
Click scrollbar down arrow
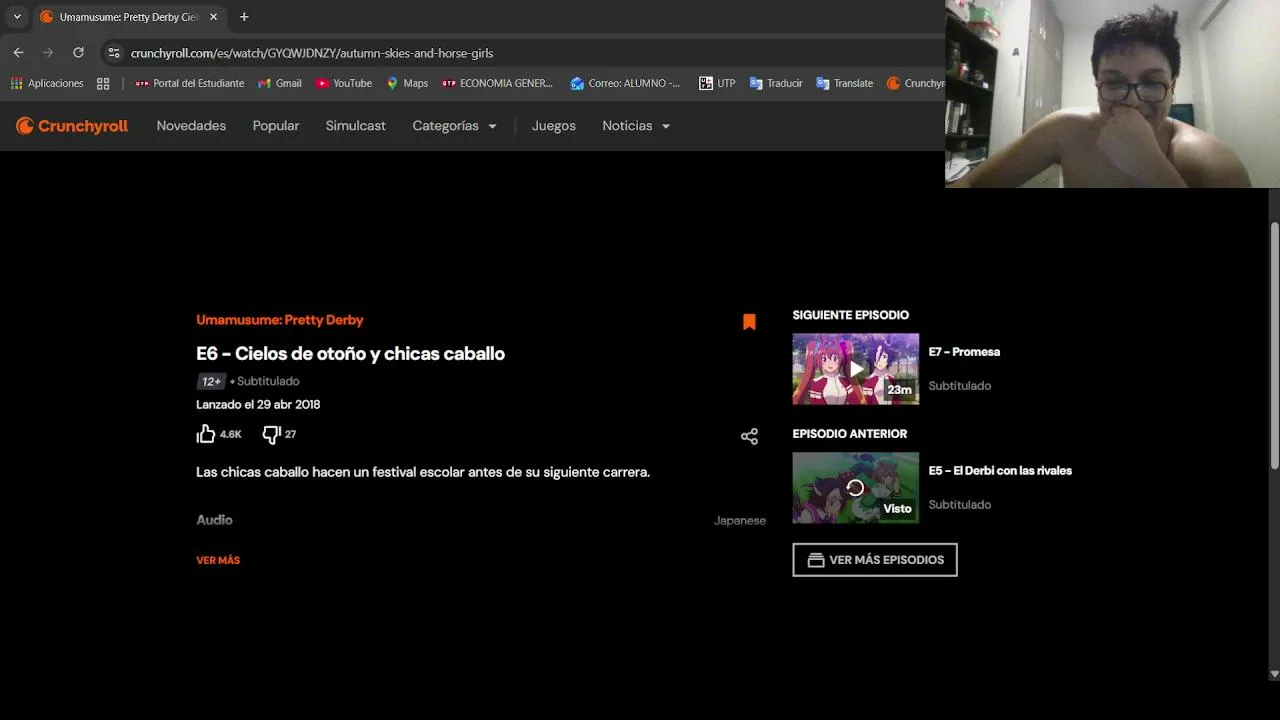(x=1274, y=674)
